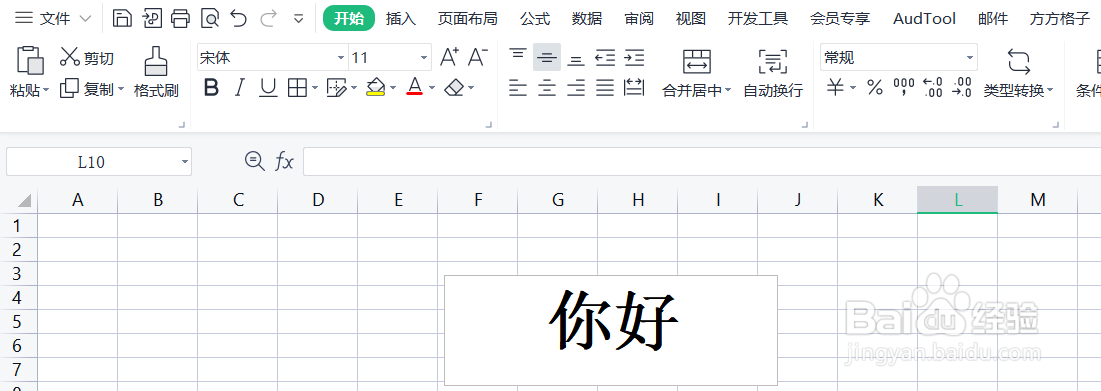Click the cell style paint icon

pyautogui.click(x=337, y=88)
